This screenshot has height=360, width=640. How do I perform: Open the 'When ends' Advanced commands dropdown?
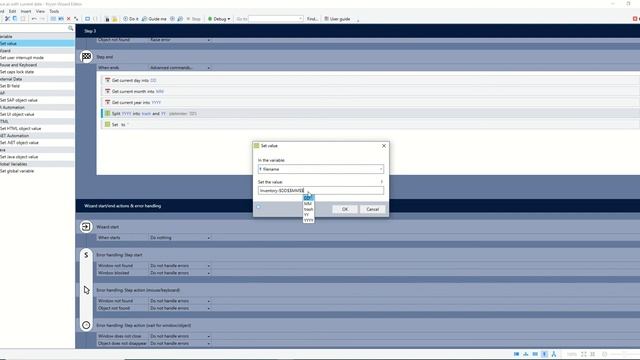180,67
